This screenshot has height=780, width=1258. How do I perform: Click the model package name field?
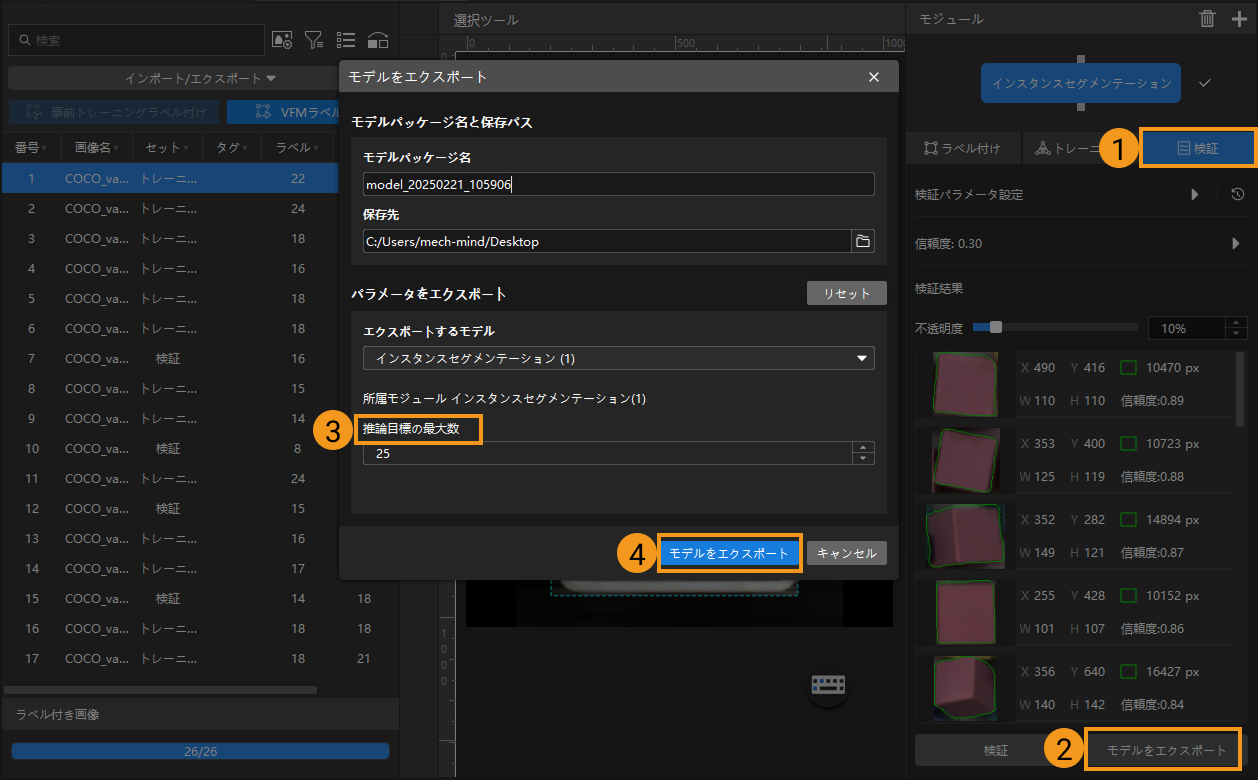(618, 184)
